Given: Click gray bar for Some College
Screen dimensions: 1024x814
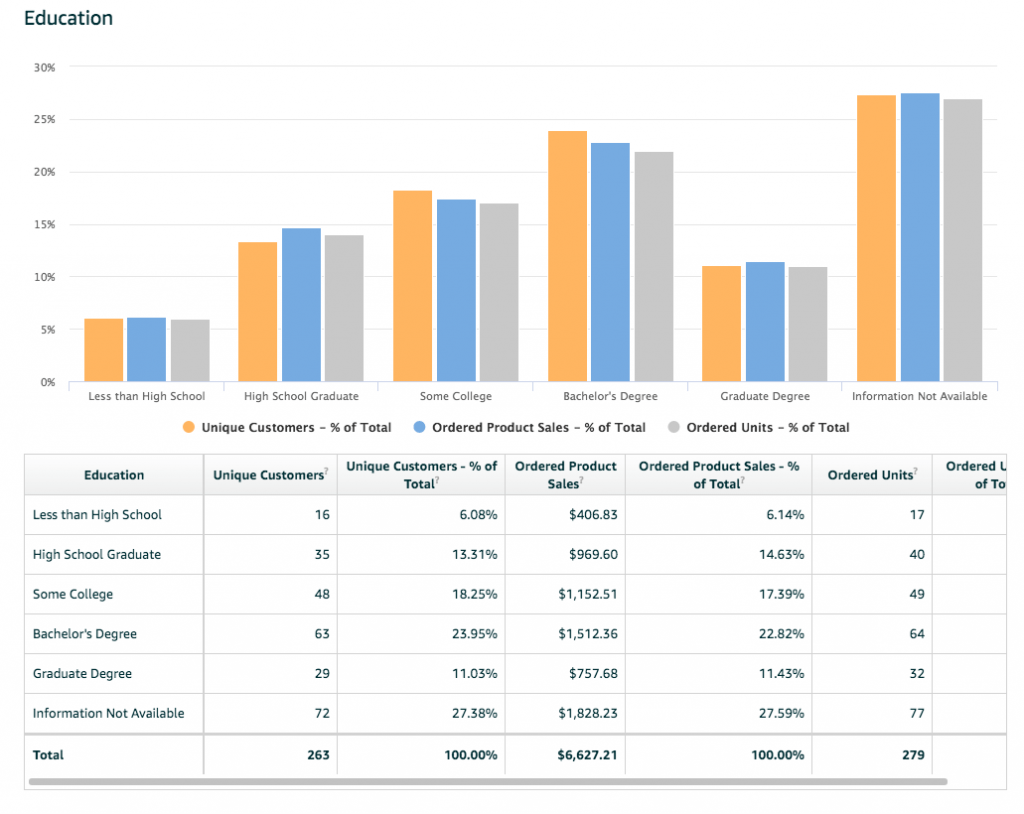Looking at the screenshot, I should coord(499,293).
